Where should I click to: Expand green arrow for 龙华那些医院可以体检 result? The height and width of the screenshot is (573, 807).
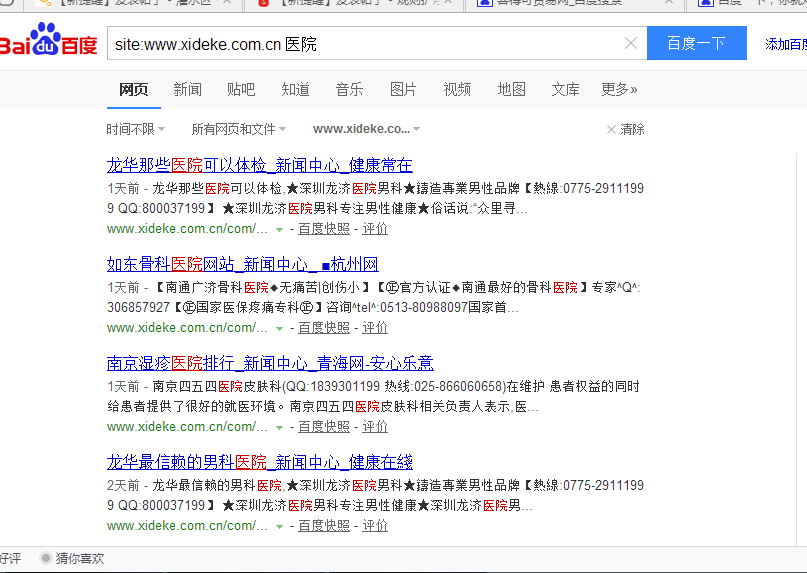279,230
